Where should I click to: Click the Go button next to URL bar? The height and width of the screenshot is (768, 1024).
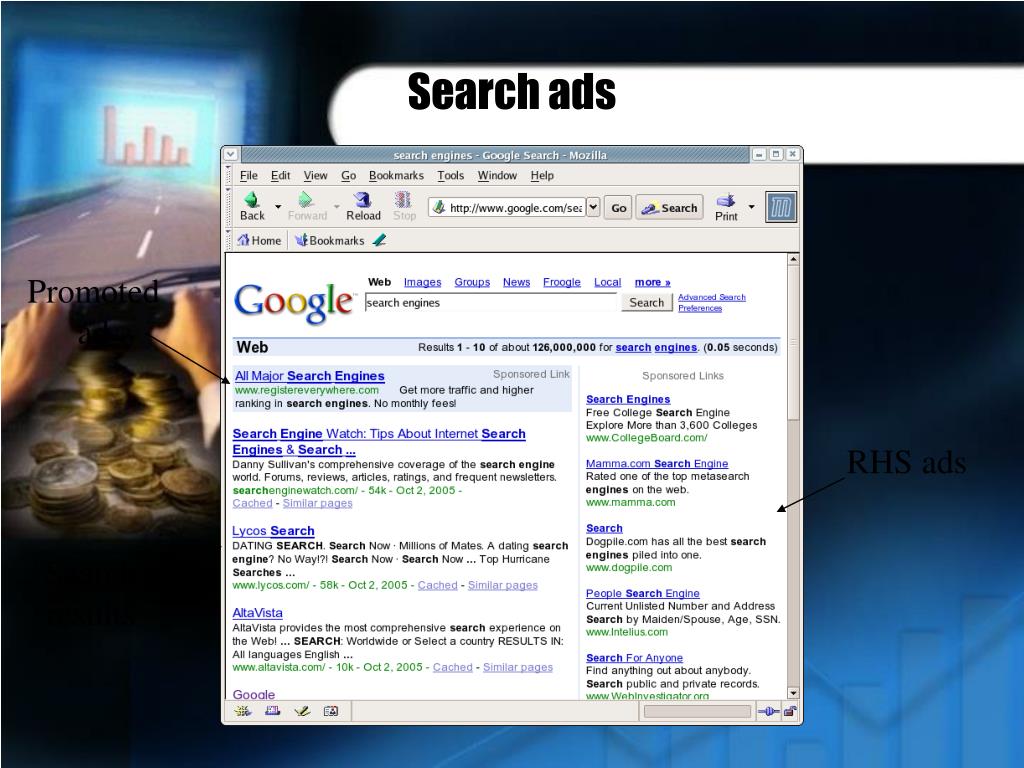click(x=618, y=208)
